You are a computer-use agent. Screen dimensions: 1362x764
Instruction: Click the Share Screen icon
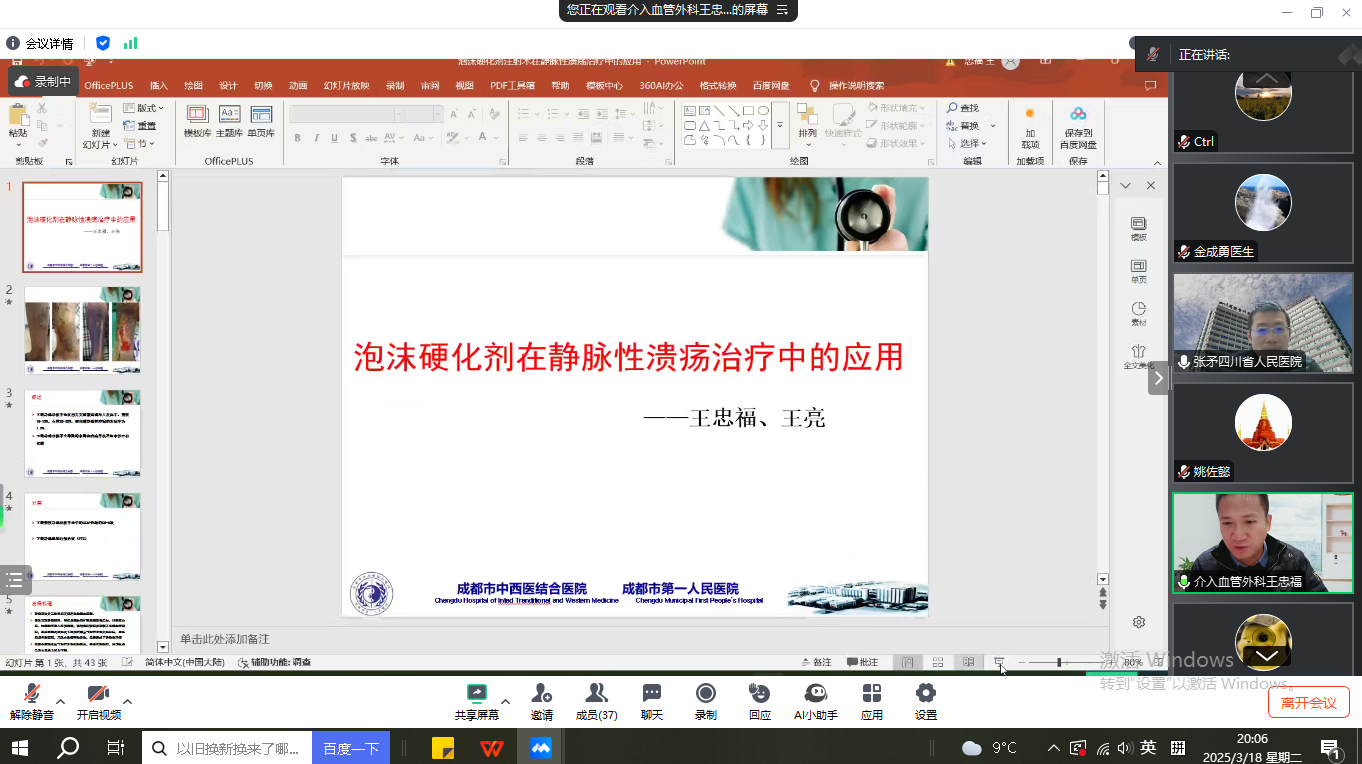pyautogui.click(x=477, y=694)
